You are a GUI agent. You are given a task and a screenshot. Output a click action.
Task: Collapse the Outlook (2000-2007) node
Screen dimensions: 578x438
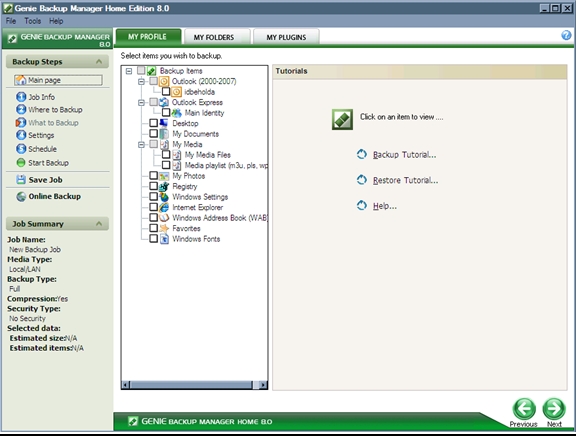coord(141,81)
